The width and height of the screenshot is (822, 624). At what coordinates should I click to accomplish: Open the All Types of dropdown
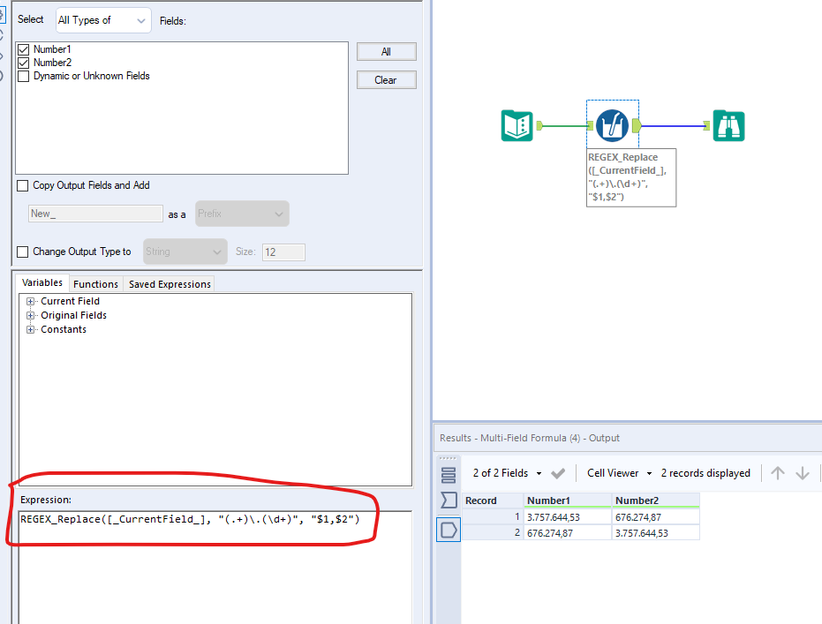click(103, 20)
